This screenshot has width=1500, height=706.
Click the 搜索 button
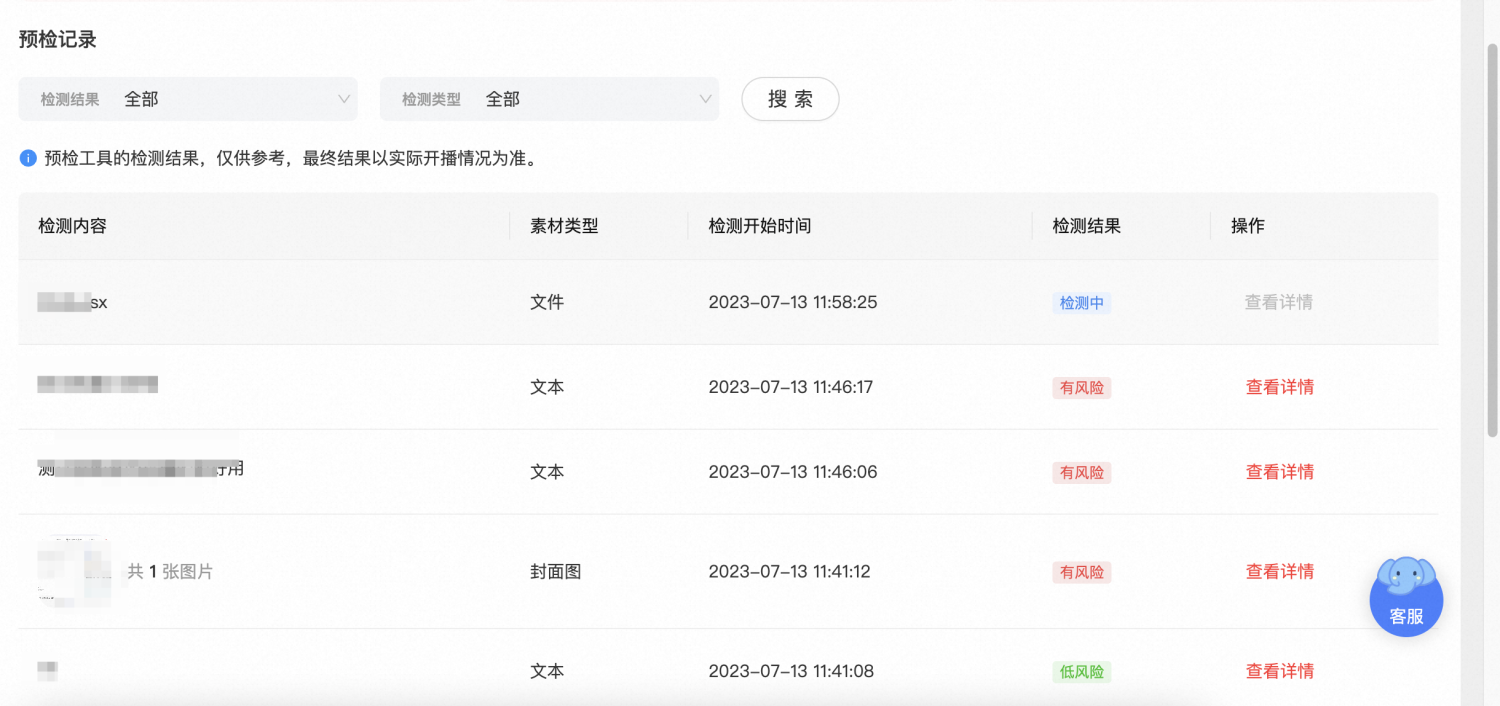tap(790, 99)
